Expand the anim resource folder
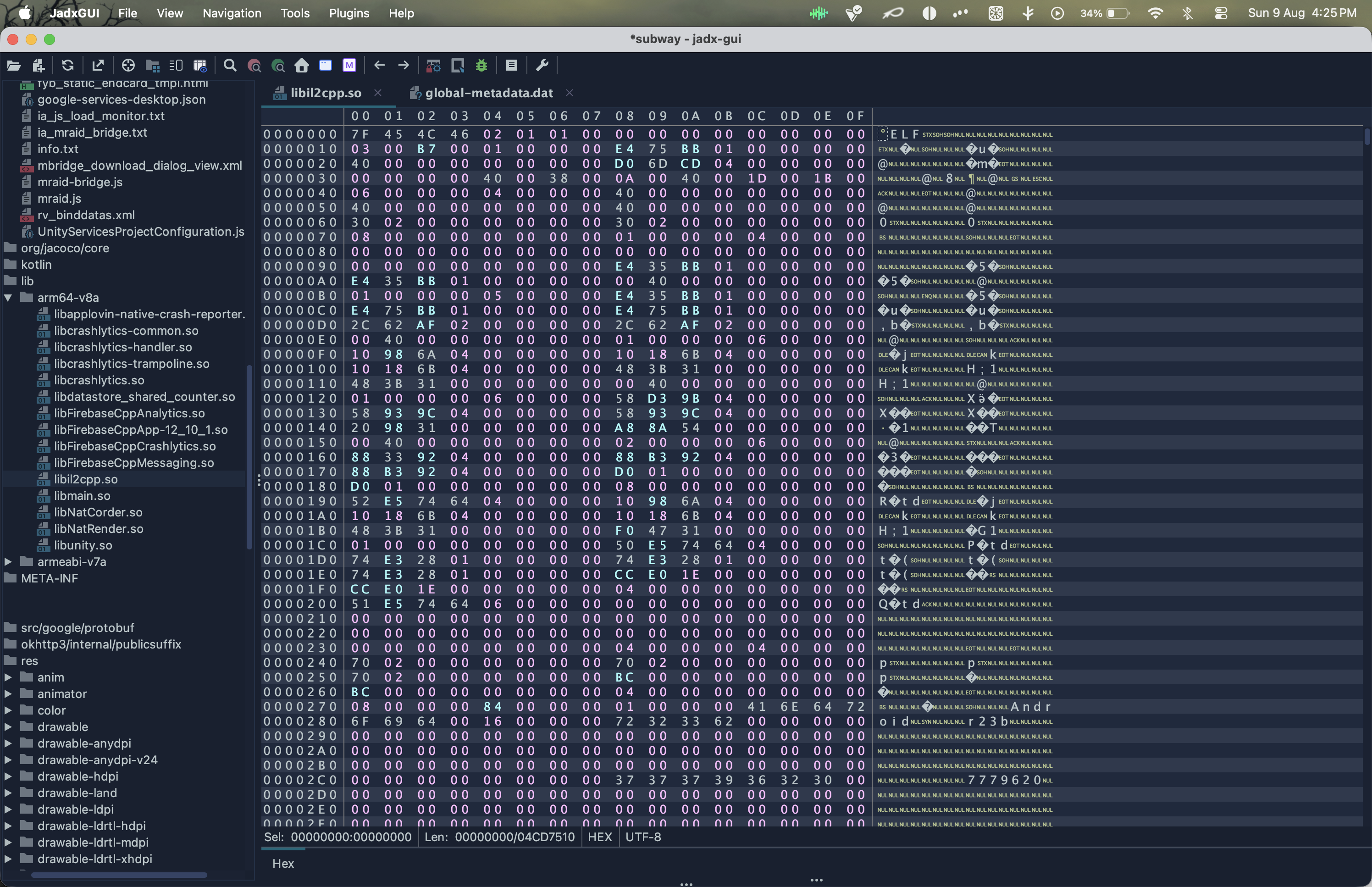The height and width of the screenshot is (887, 1372). [8, 677]
